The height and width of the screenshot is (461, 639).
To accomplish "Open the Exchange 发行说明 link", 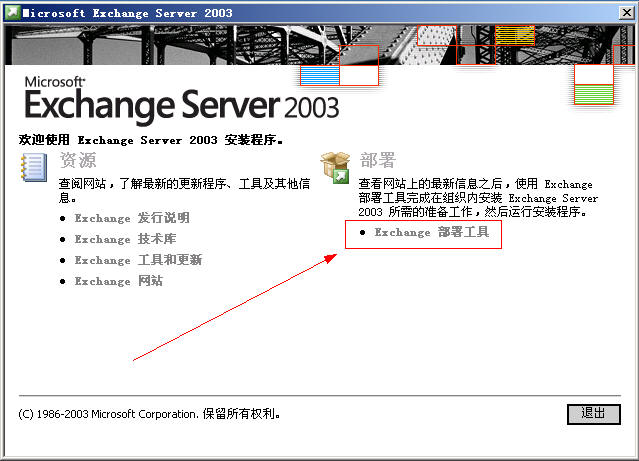I will pos(132,218).
